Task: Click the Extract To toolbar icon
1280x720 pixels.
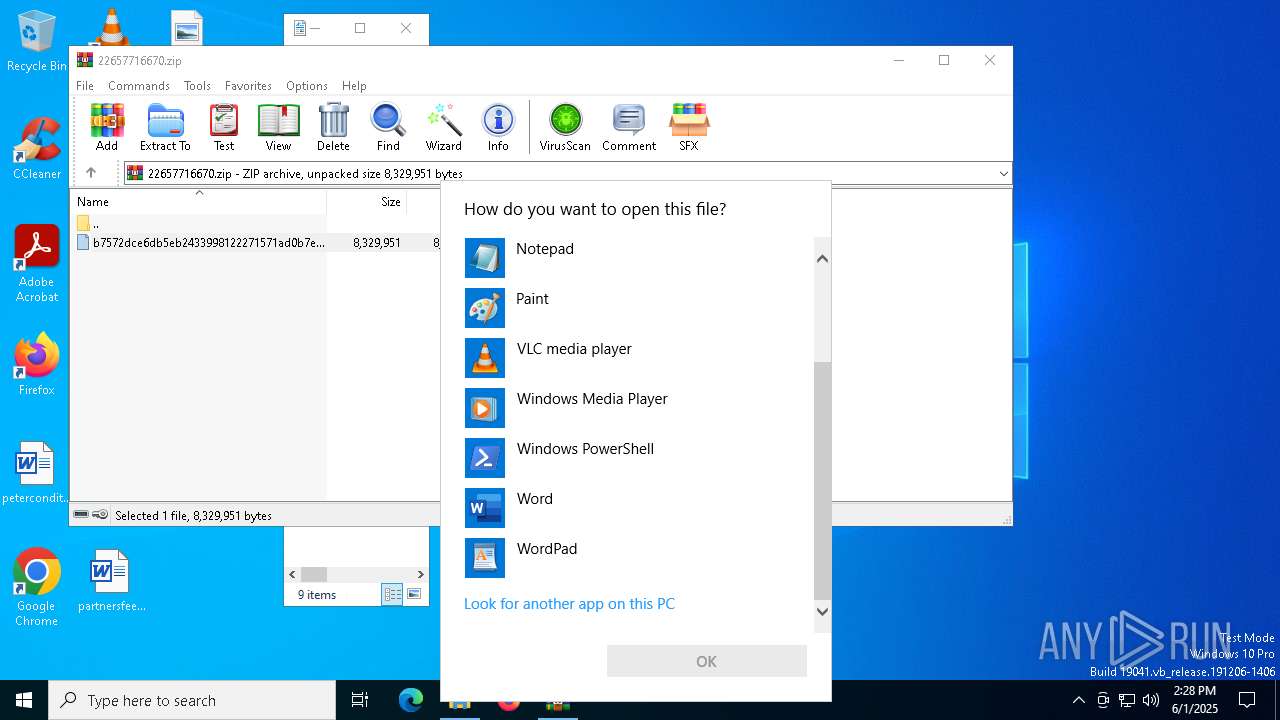Action: click(165, 127)
